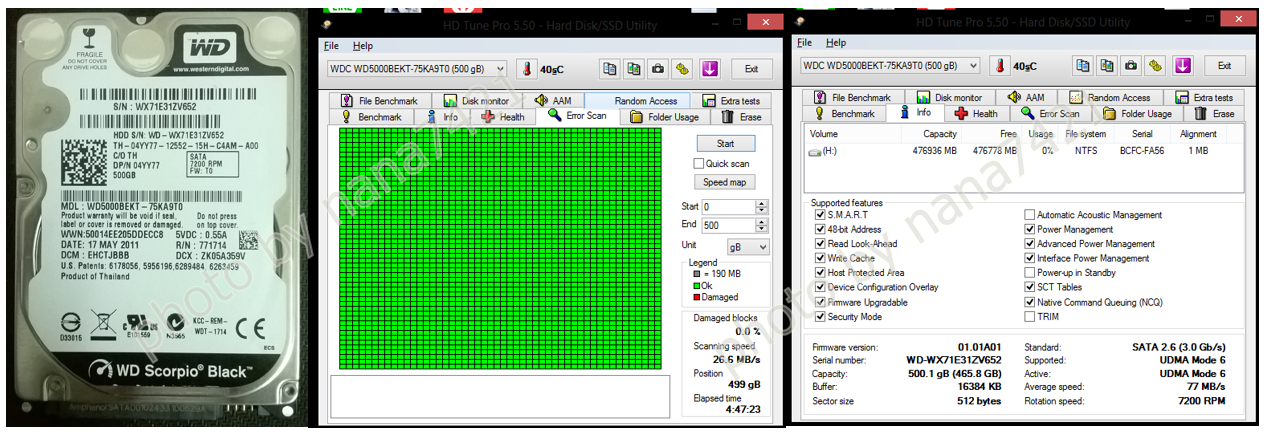This screenshot has height=435, width=1266.
Task: Click yellow options icon in Error Scan window
Action: (x=684, y=68)
